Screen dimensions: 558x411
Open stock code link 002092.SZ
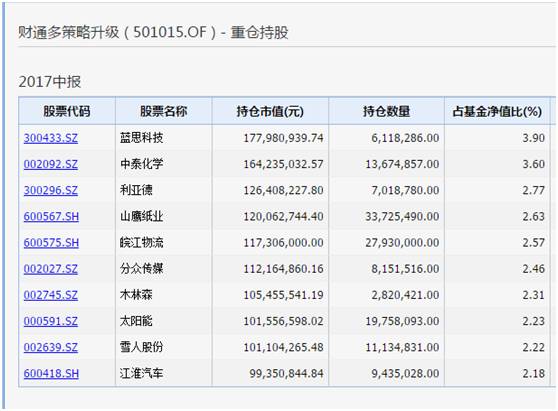[x=51, y=164]
